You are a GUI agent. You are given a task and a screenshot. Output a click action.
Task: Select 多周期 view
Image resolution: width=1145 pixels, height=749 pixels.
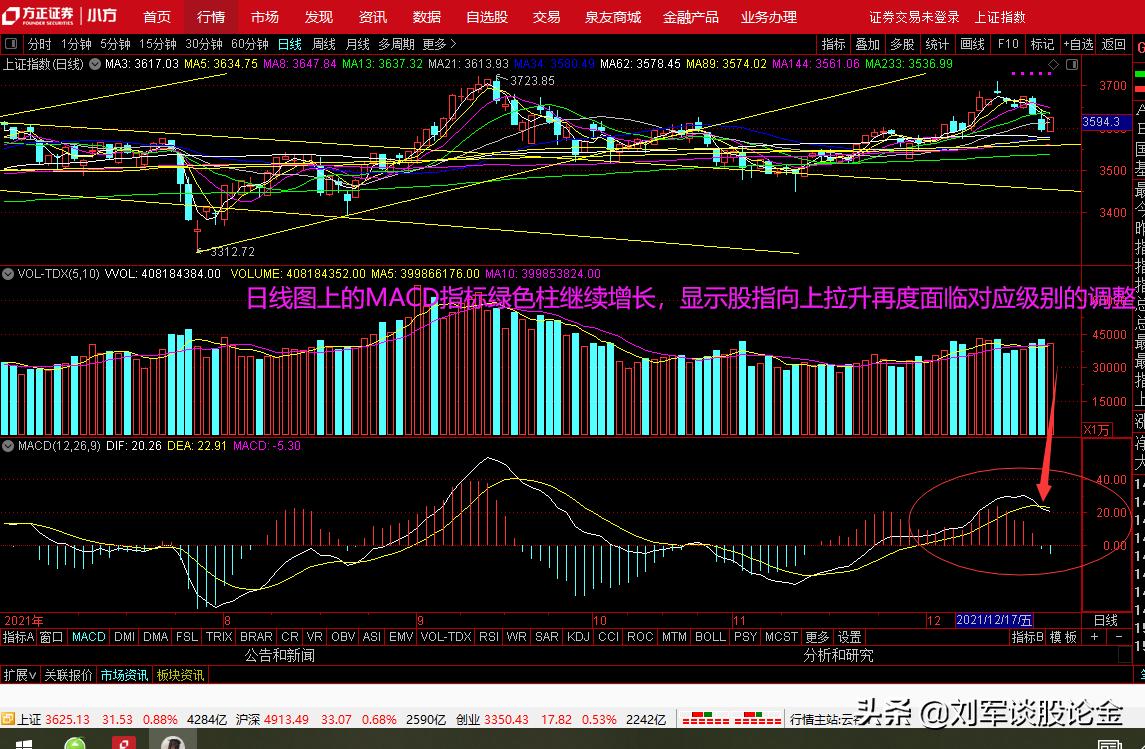coord(396,45)
